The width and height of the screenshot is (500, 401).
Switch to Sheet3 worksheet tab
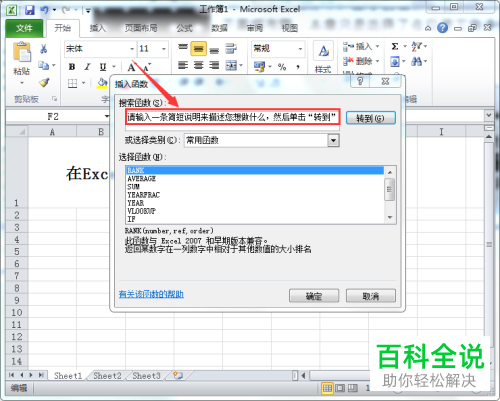tap(146, 376)
